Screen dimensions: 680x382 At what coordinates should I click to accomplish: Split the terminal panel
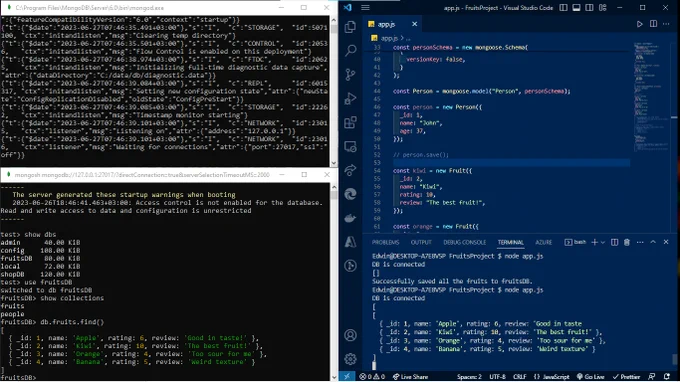pyautogui.click(x=614, y=242)
